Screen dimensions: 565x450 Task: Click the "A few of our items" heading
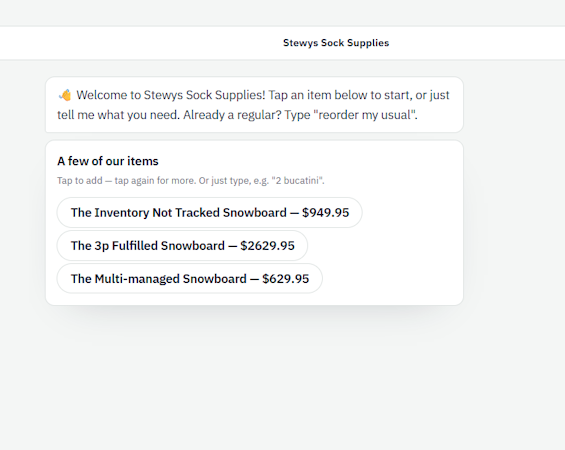(108, 161)
